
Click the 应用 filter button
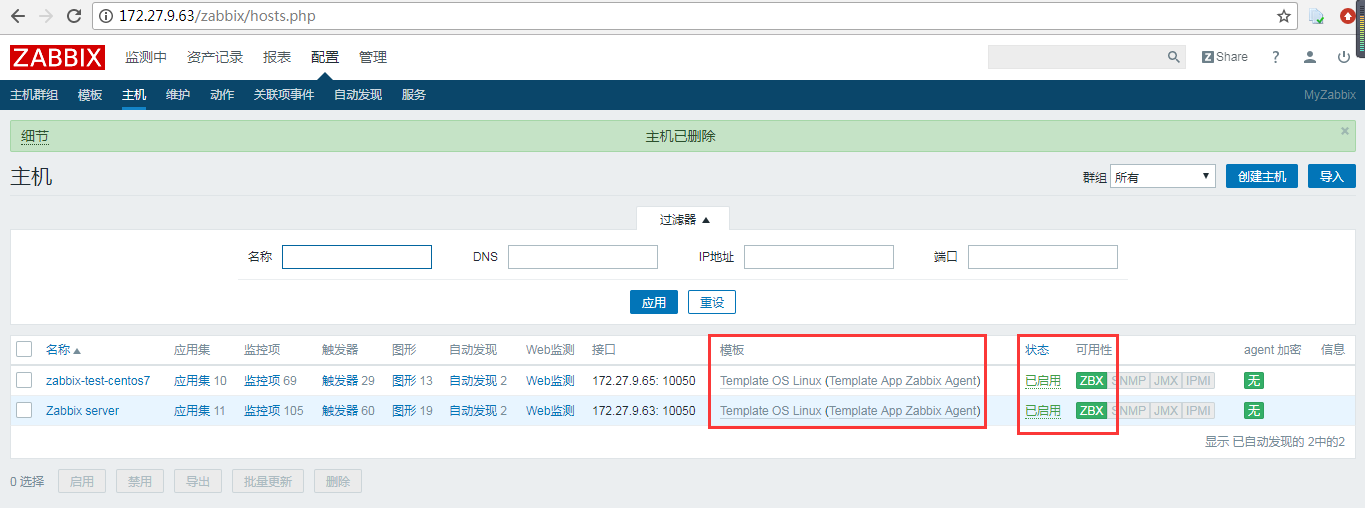coord(654,302)
